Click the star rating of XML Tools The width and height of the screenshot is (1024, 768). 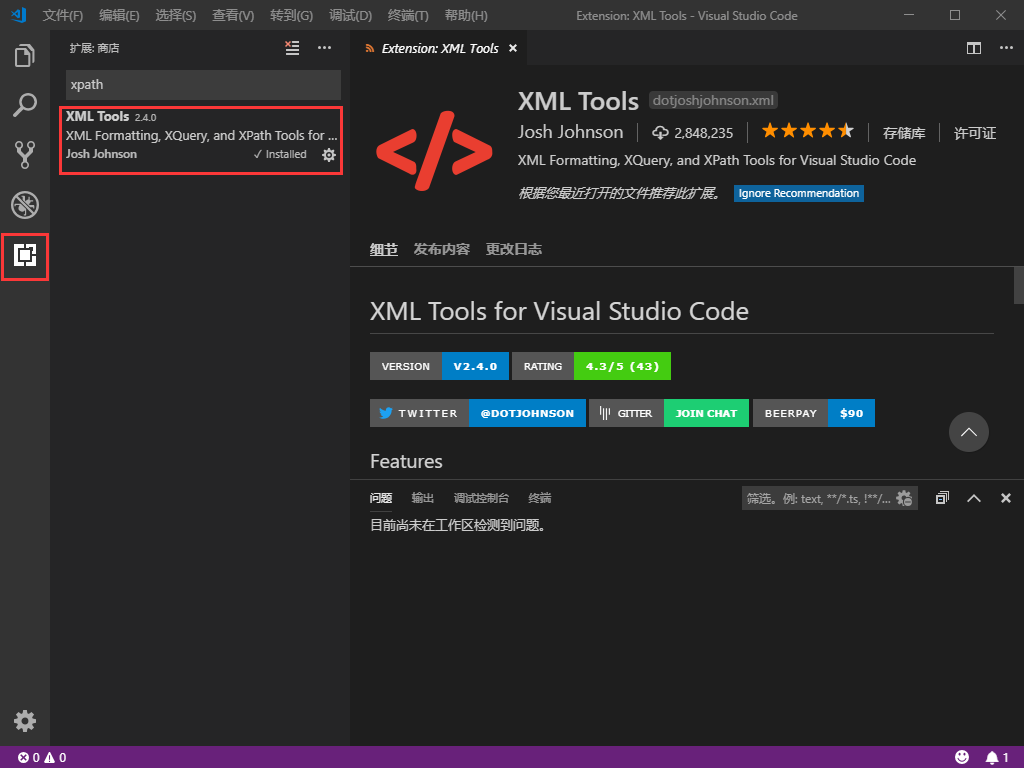tap(808, 131)
